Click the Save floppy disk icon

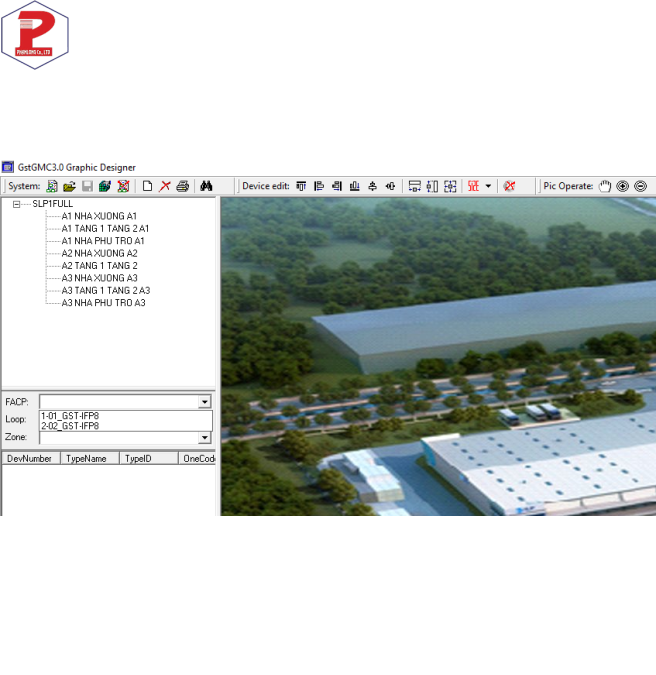(x=87, y=186)
